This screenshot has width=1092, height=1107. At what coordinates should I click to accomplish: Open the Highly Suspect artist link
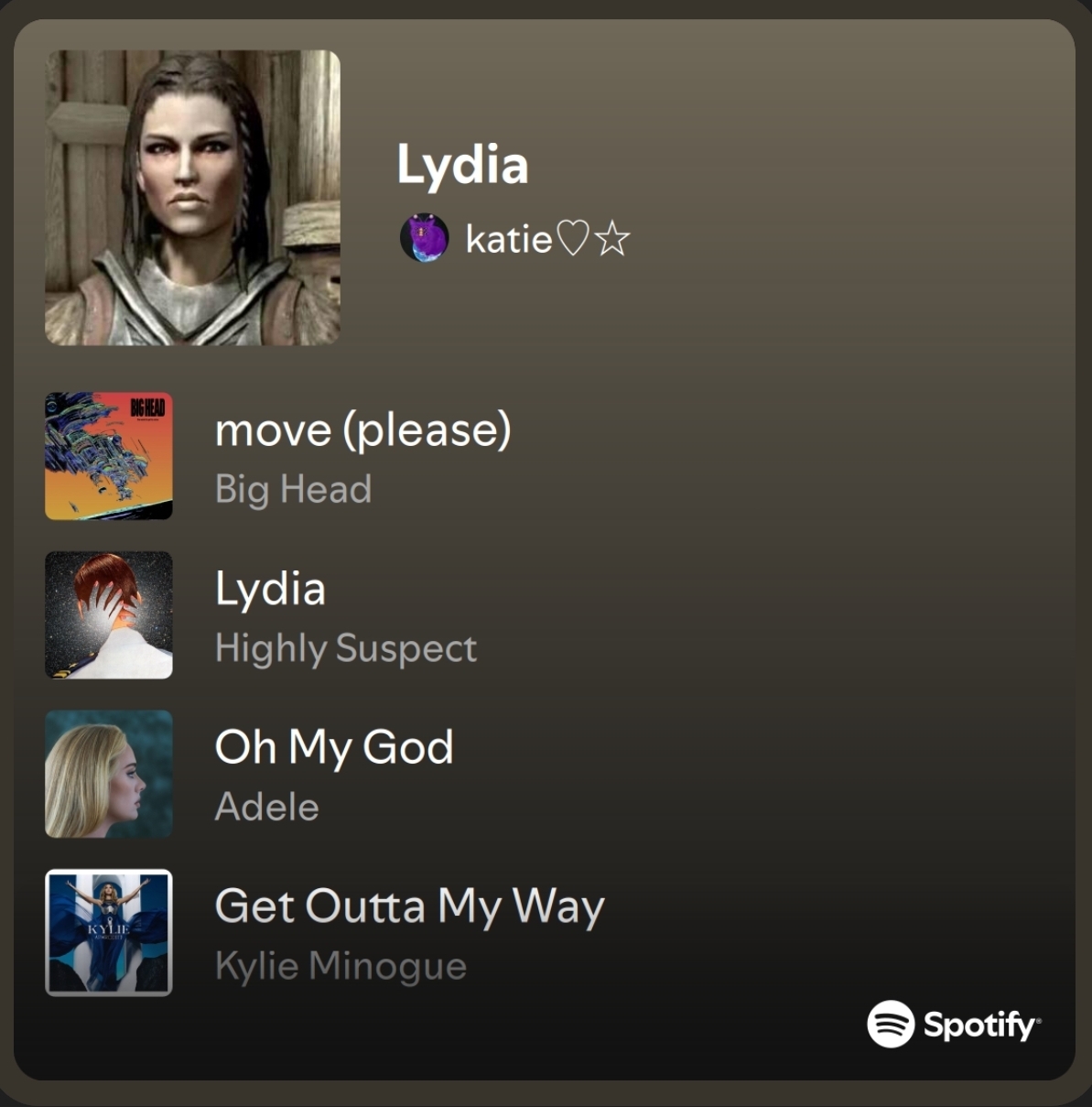coord(345,648)
